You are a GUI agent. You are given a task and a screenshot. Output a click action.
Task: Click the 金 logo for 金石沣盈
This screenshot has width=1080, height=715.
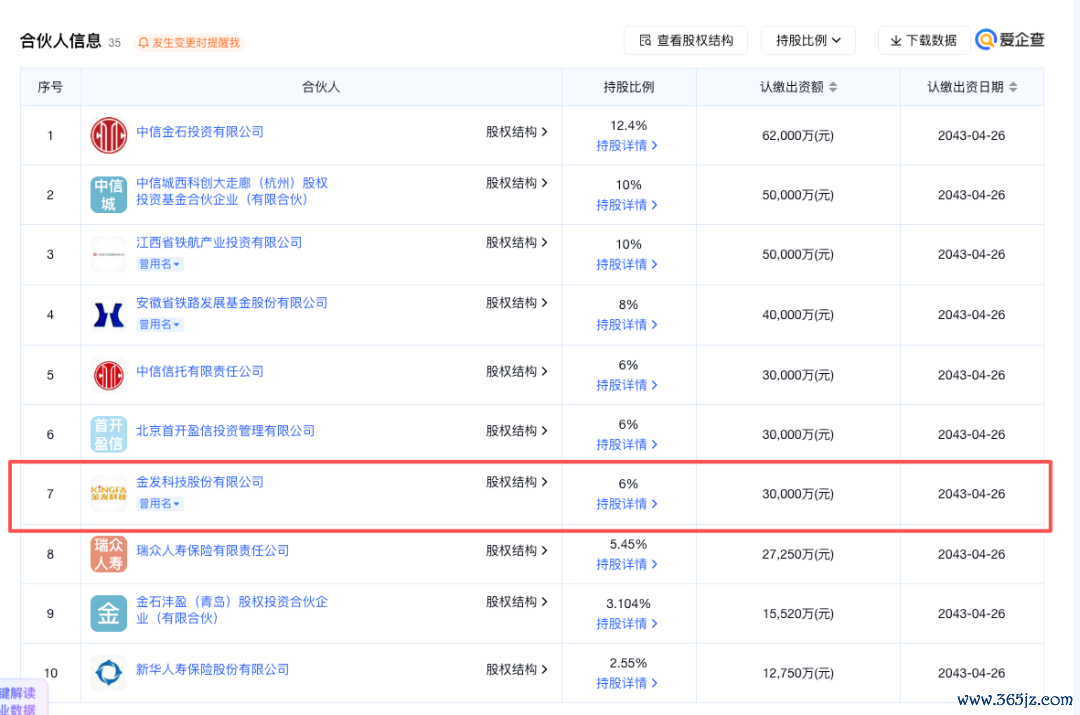[109, 613]
